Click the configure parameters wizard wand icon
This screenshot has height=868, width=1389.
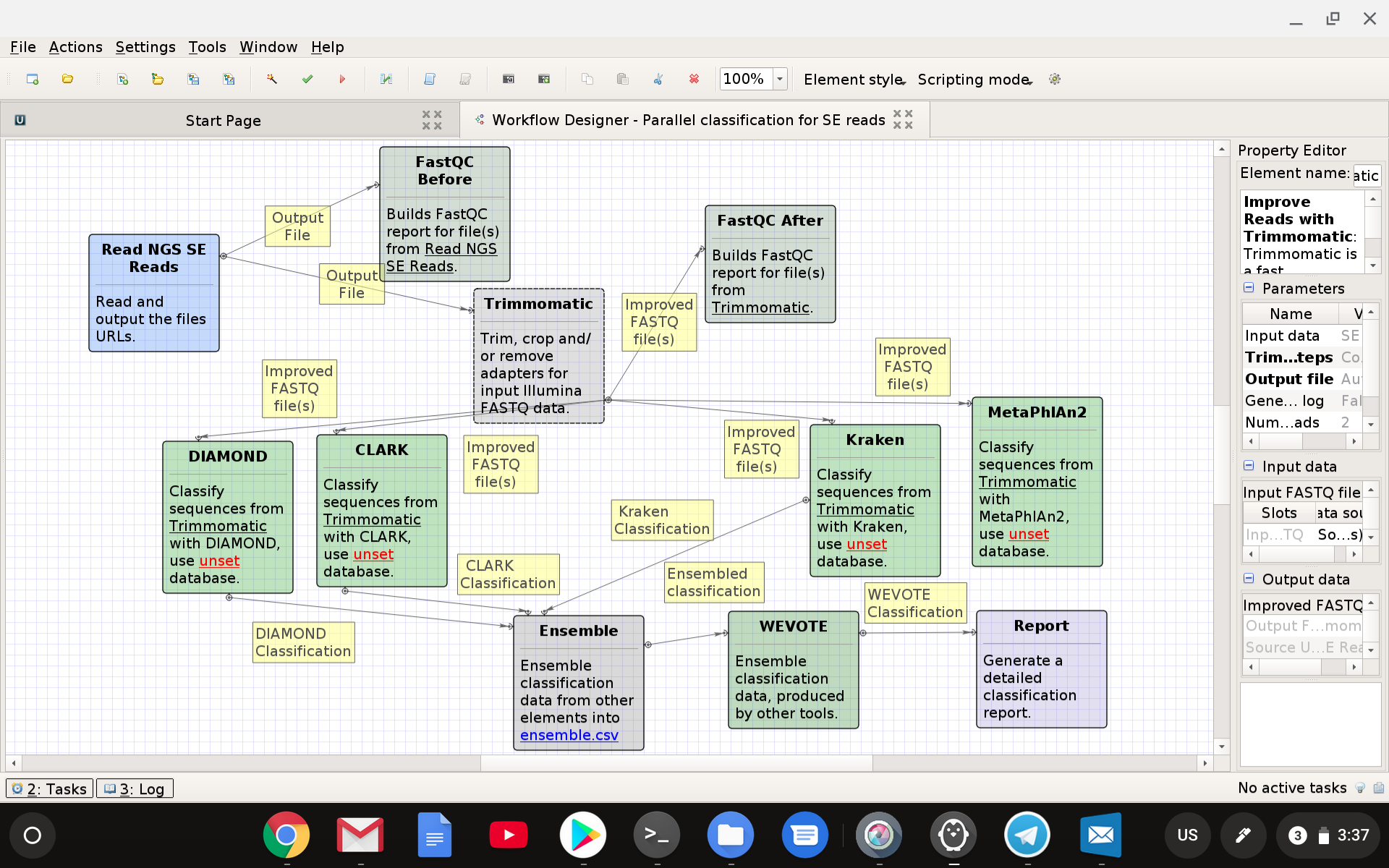click(272, 79)
